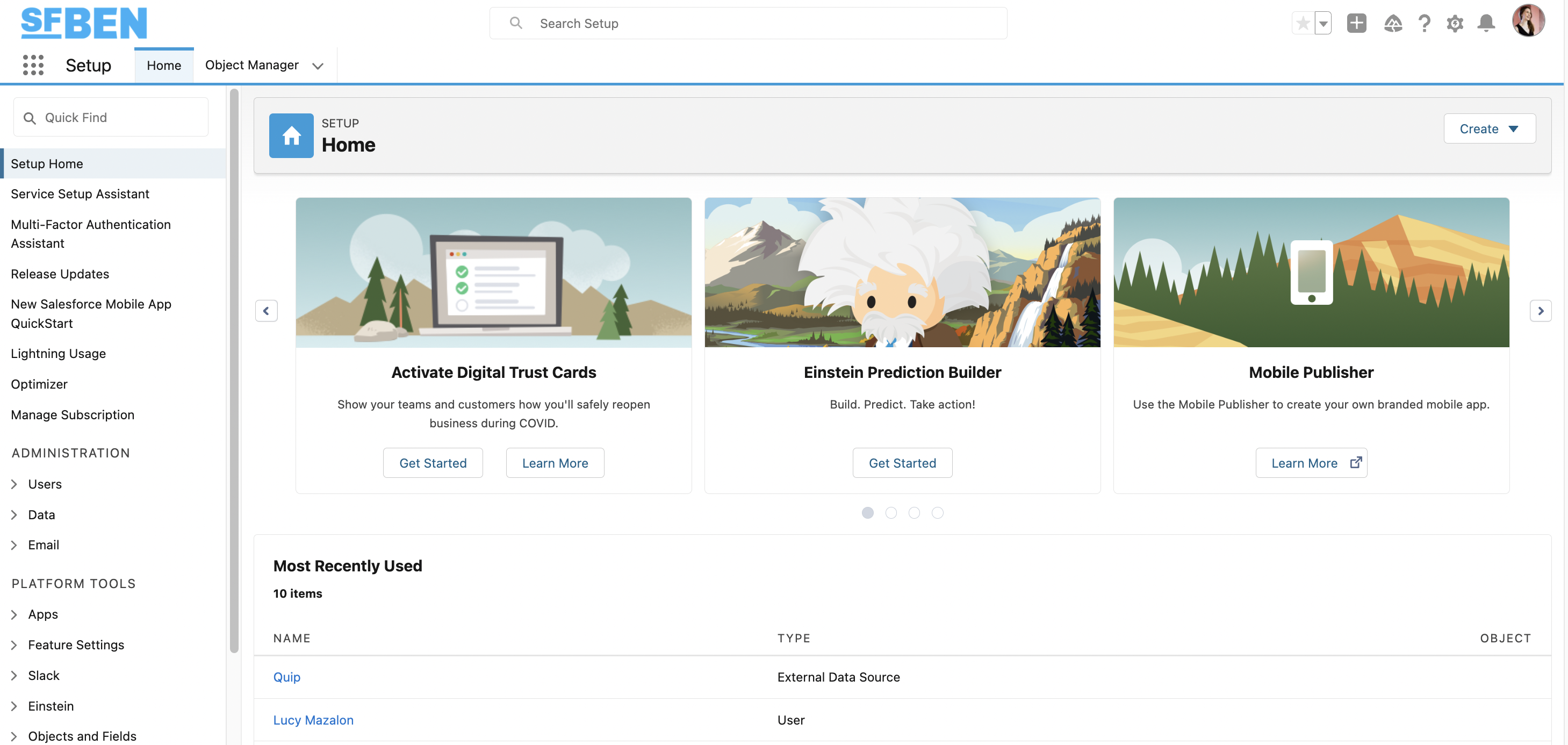This screenshot has width=1568, height=745.
Task: Click the Search Setup magnifier icon
Action: [516, 23]
